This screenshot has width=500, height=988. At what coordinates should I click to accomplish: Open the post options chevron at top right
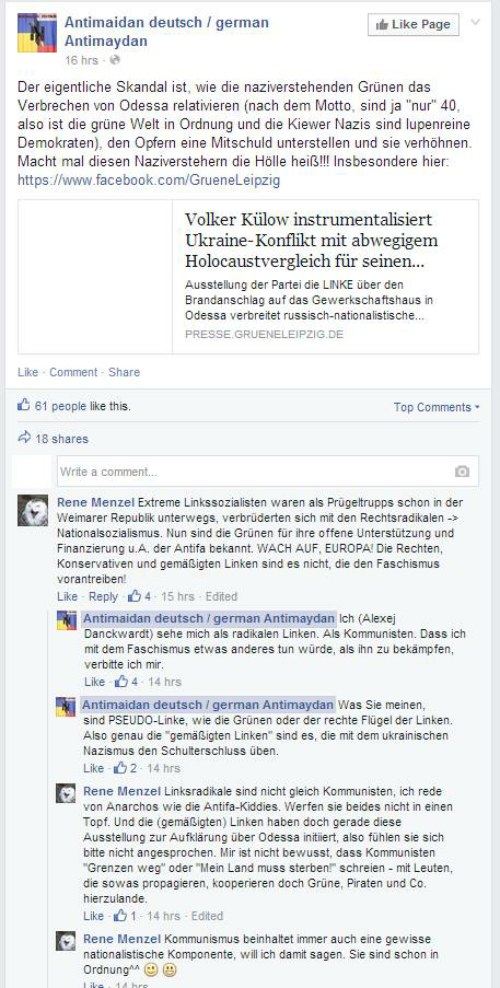point(475,22)
